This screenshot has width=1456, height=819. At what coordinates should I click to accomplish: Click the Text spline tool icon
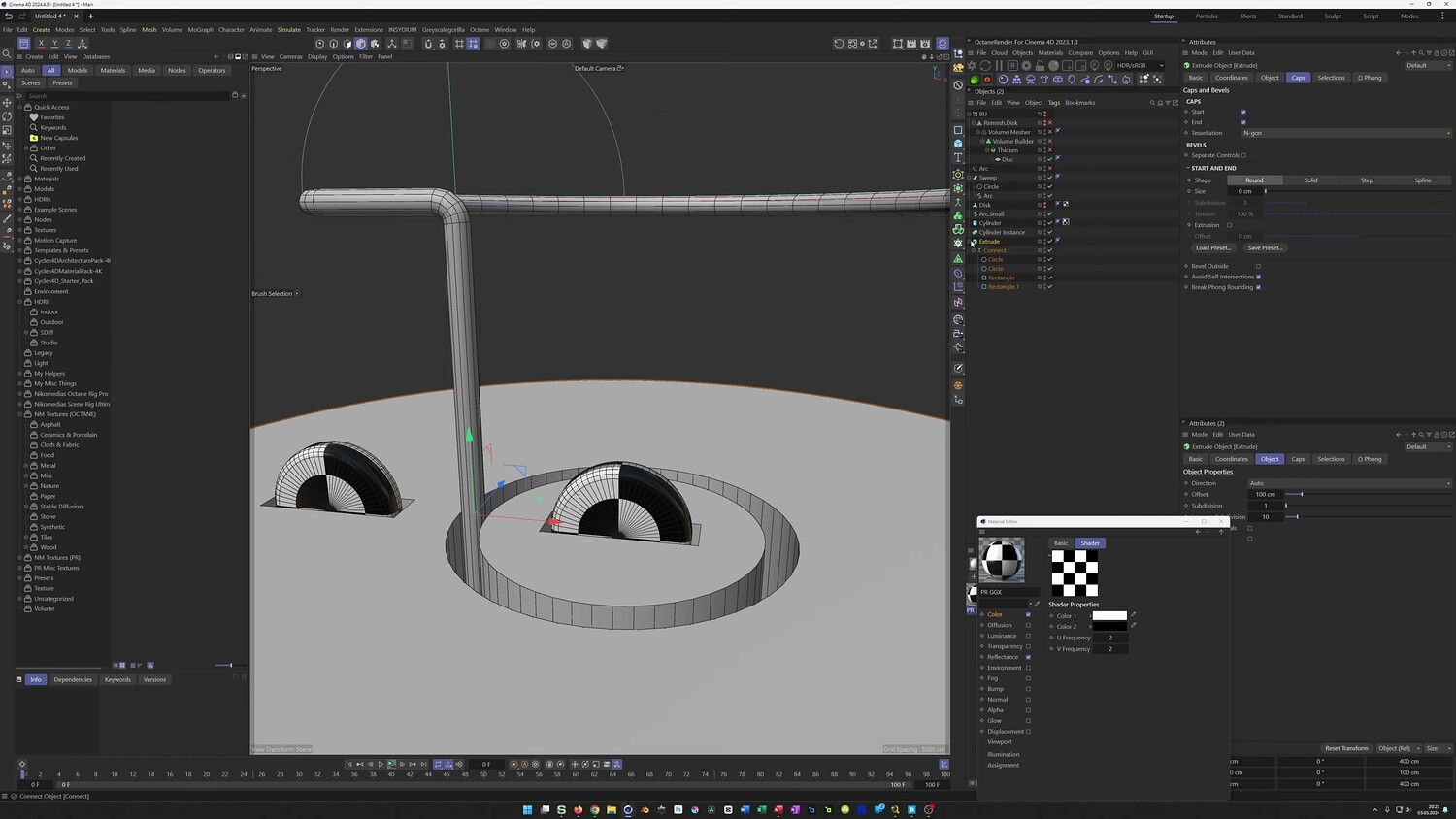pos(958,157)
